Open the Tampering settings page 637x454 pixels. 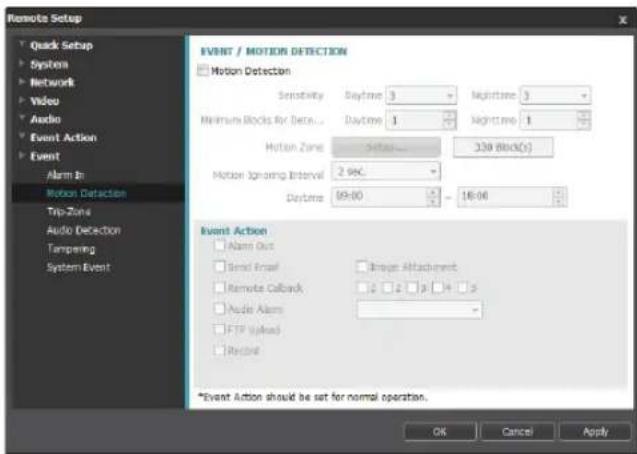71,249
